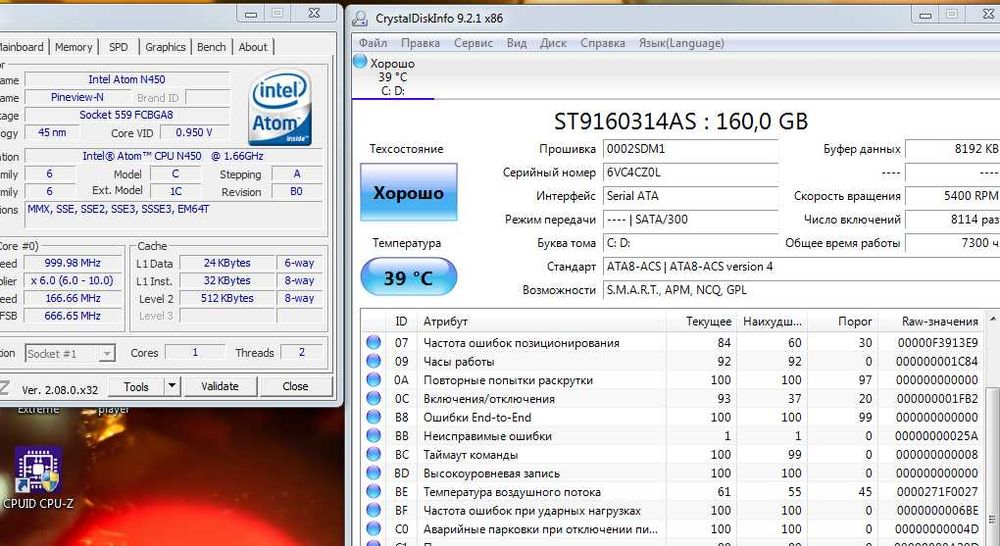Click the Intel Atom logo in CPU-Z
The height and width of the screenshot is (546, 1000).
[x=280, y=107]
